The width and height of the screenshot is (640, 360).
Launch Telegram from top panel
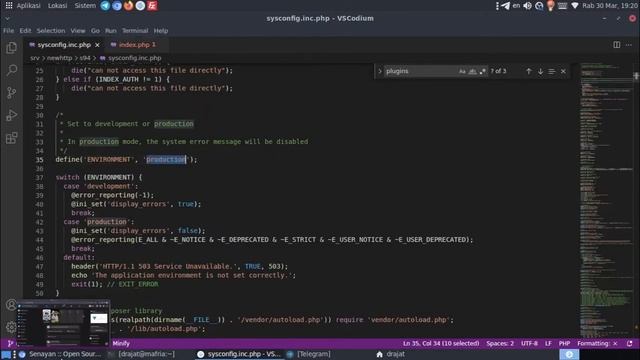(x=105, y=6)
